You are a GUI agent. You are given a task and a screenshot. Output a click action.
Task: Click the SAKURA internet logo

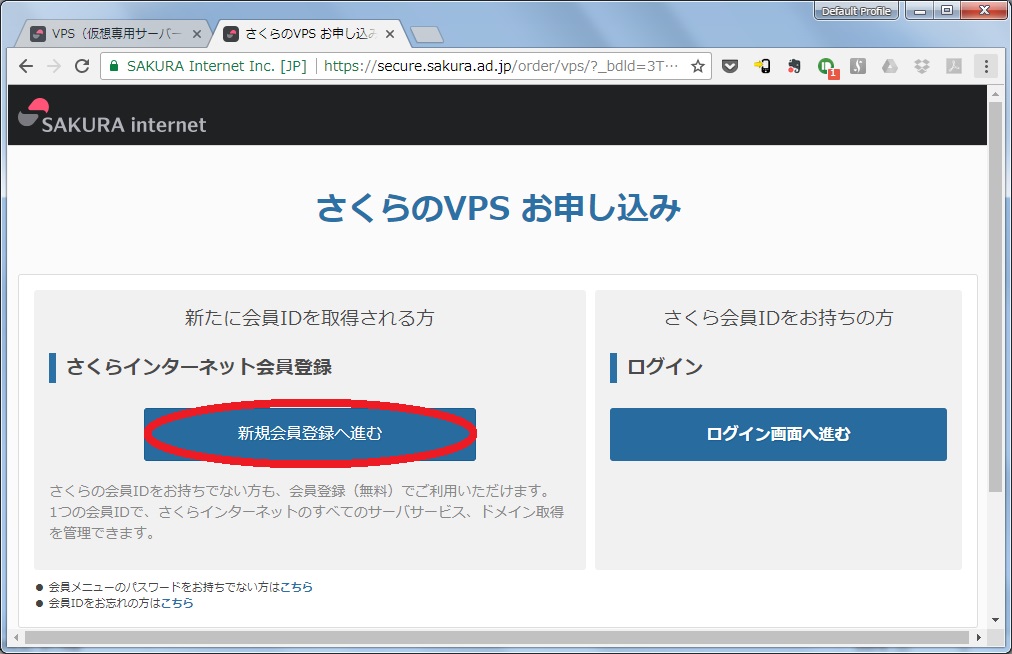coord(112,117)
